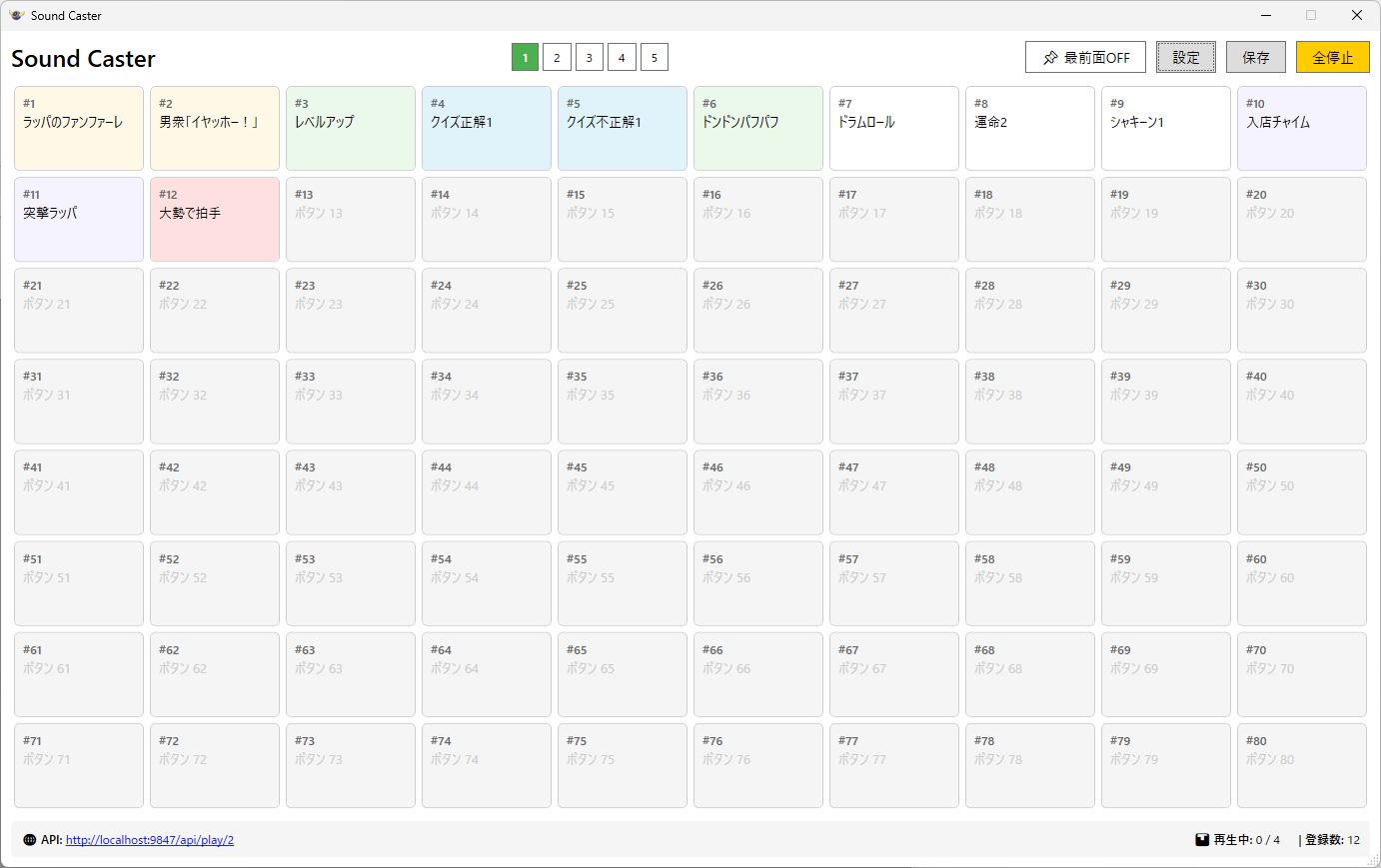Play the シャキーン1 sound effect
The image size is (1381, 868).
1165,128
